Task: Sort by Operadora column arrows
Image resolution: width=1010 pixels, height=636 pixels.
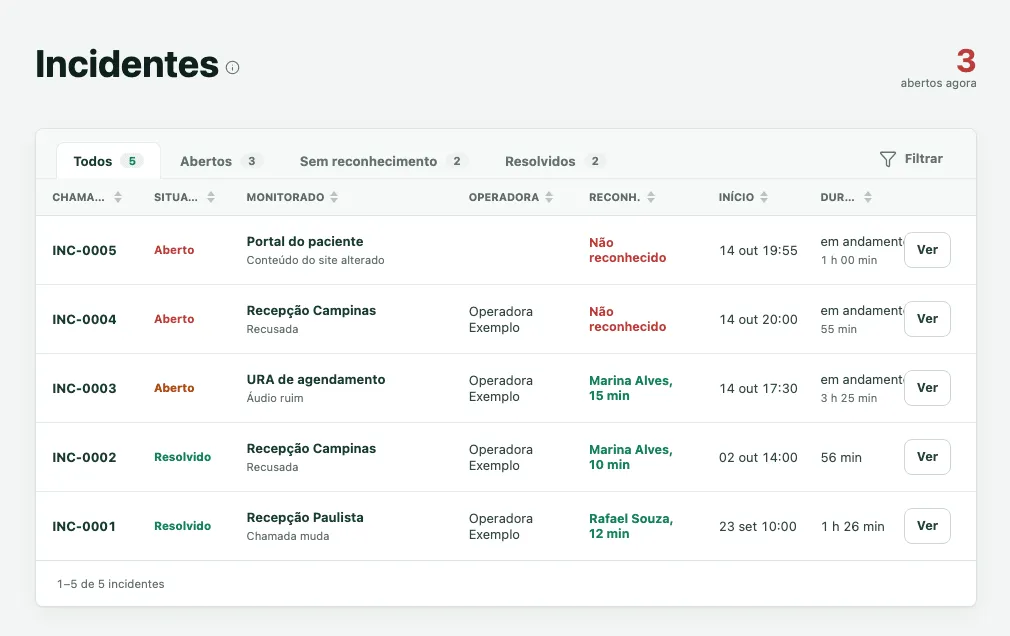Action: click(x=549, y=197)
